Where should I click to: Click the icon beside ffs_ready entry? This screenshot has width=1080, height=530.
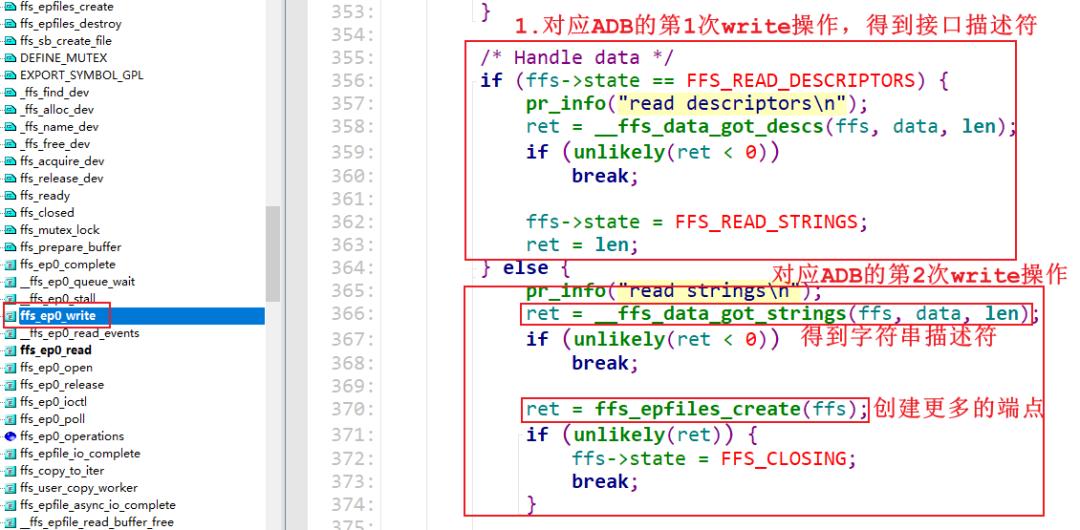[x=10, y=196]
